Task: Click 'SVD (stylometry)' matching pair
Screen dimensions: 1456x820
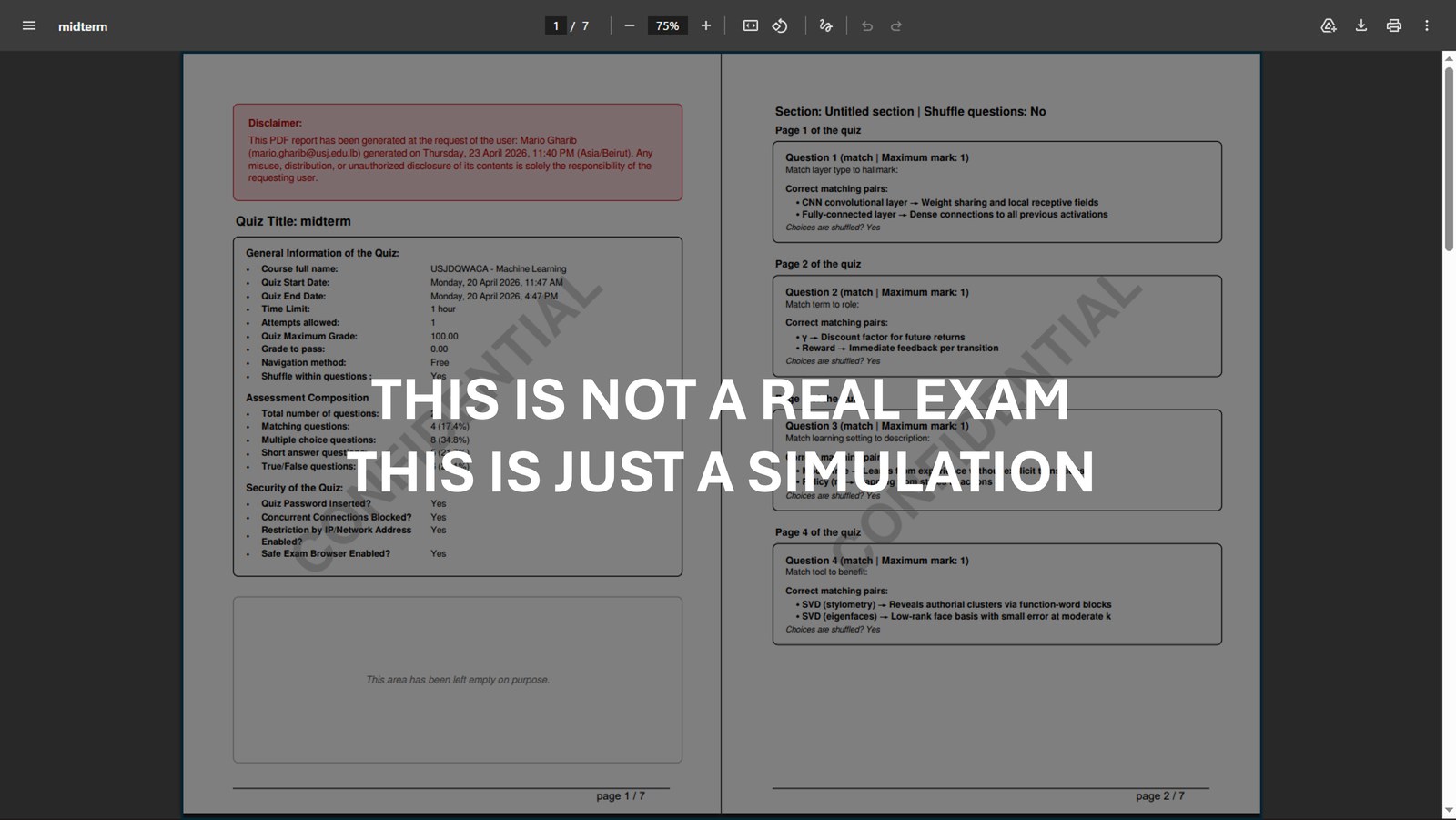Action: pos(956,605)
